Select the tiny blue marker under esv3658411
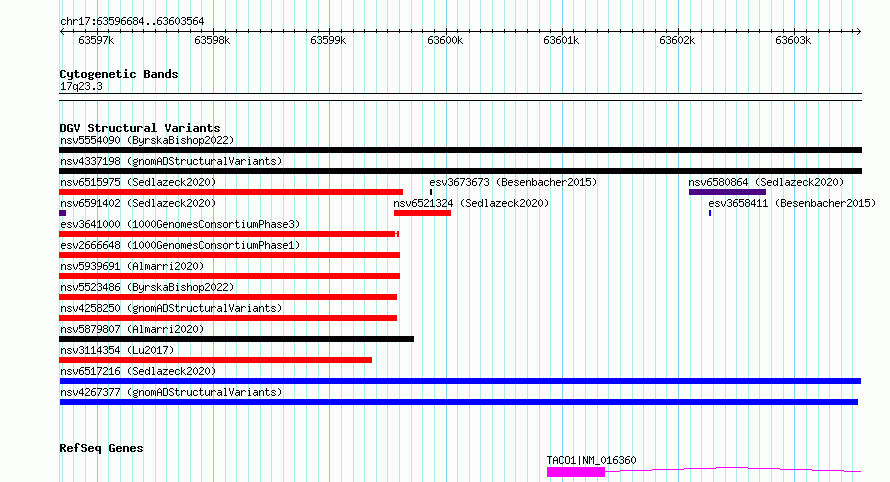This screenshot has width=890, height=482. [x=710, y=213]
